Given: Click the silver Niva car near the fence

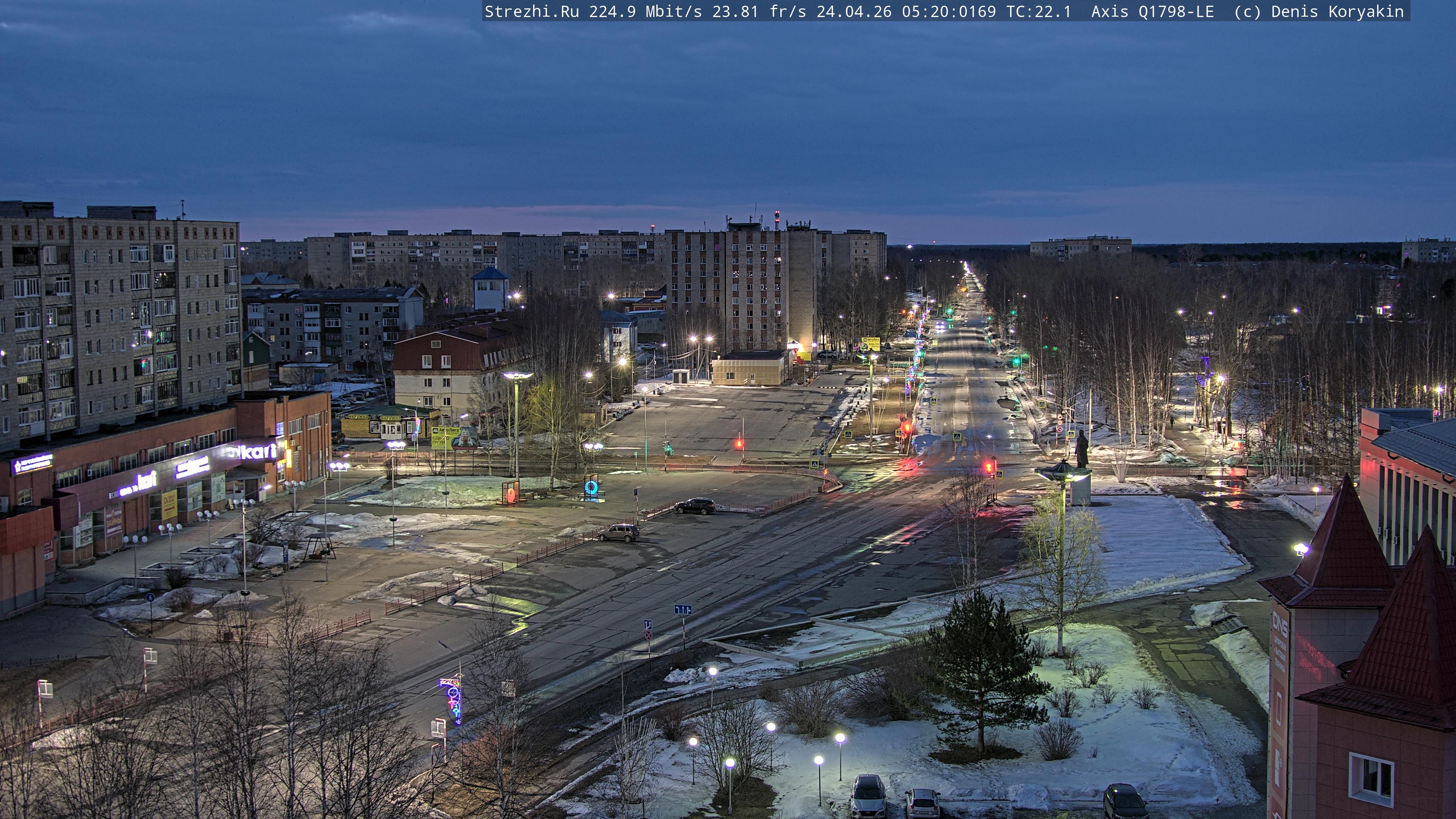Looking at the screenshot, I should 619,532.
